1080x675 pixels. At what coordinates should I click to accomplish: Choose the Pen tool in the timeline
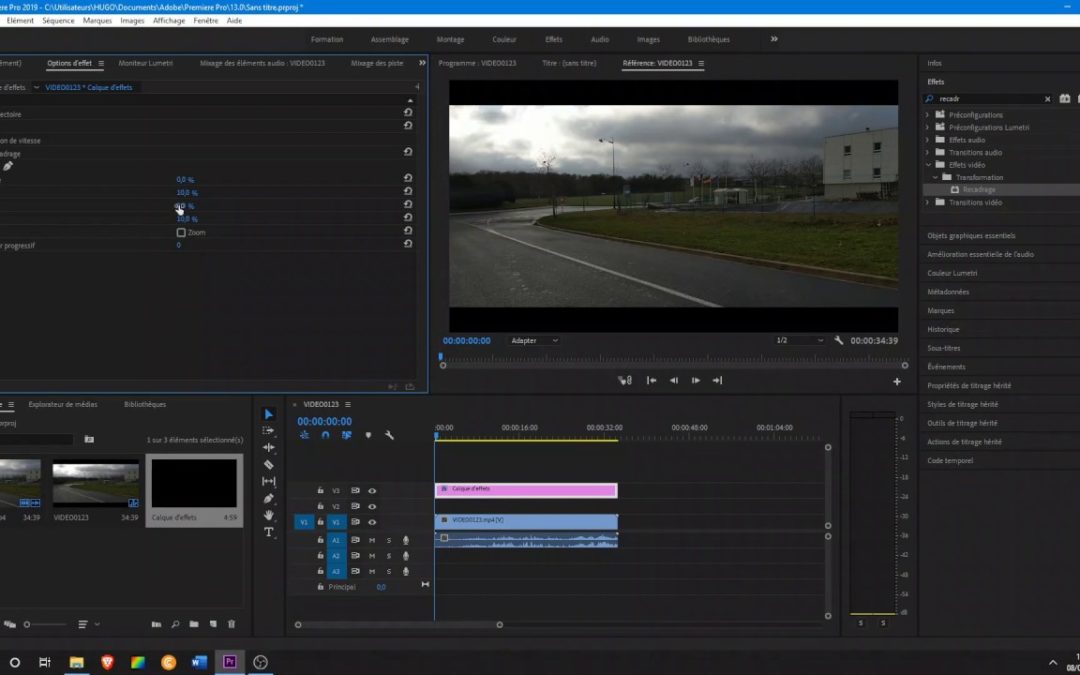click(x=268, y=497)
